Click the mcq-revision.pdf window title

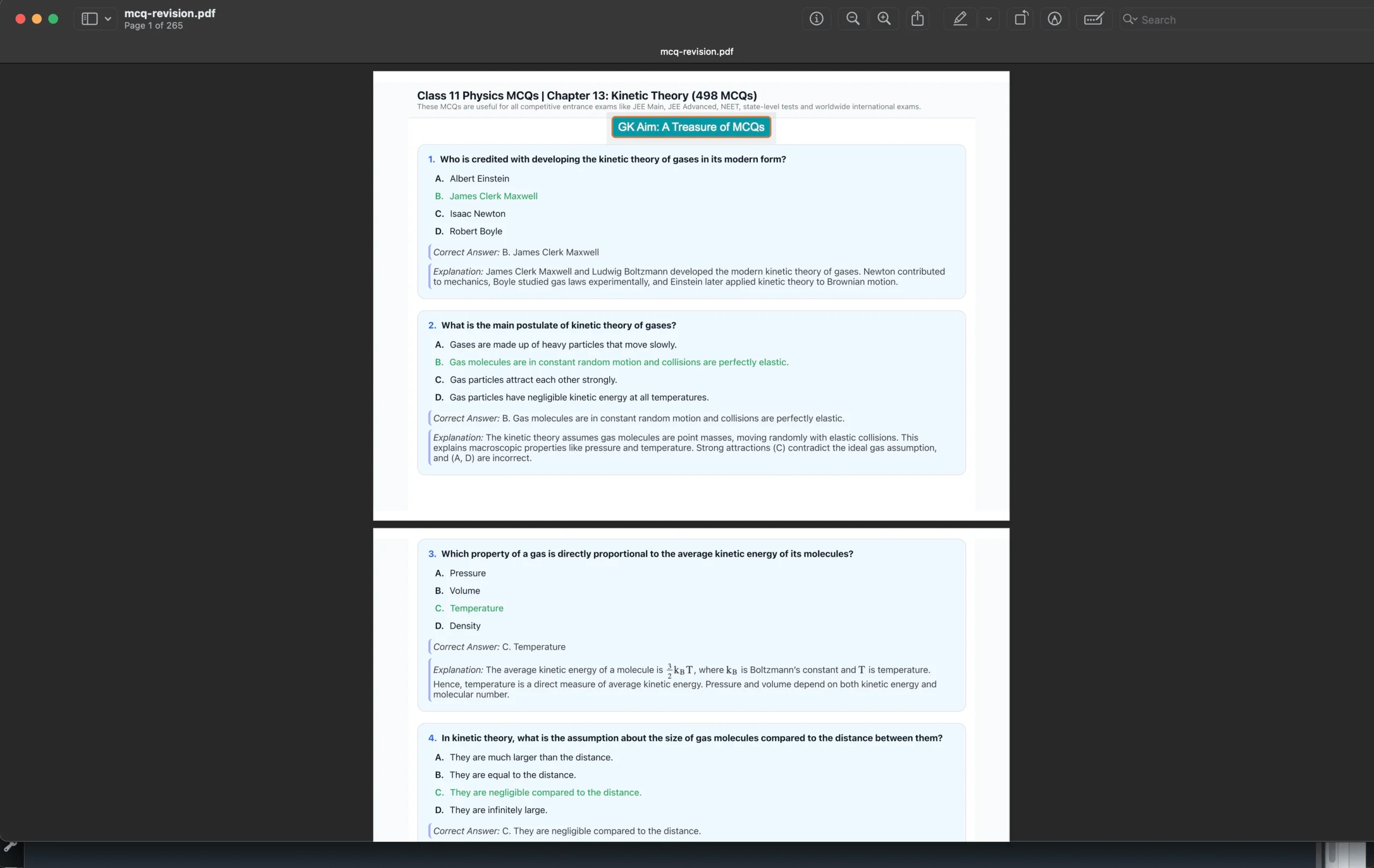tap(170, 13)
